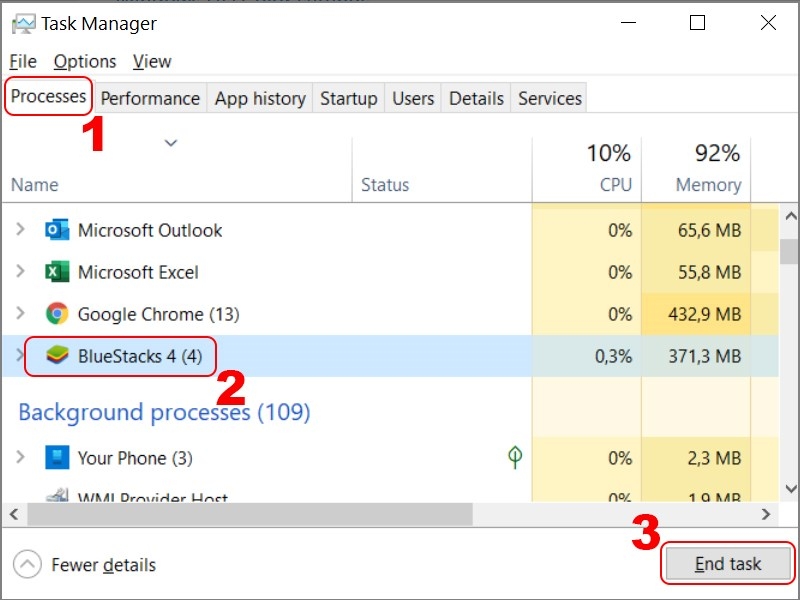Switch to the App history tab
This screenshot has height=600, width=800.
pyautogui.click(x=260, y=98)
